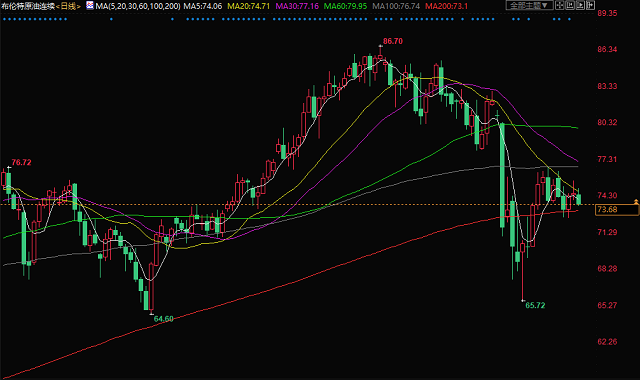Toggle the MA20:74.71 line label
640x380 pixels.
(x=249, y=6)
